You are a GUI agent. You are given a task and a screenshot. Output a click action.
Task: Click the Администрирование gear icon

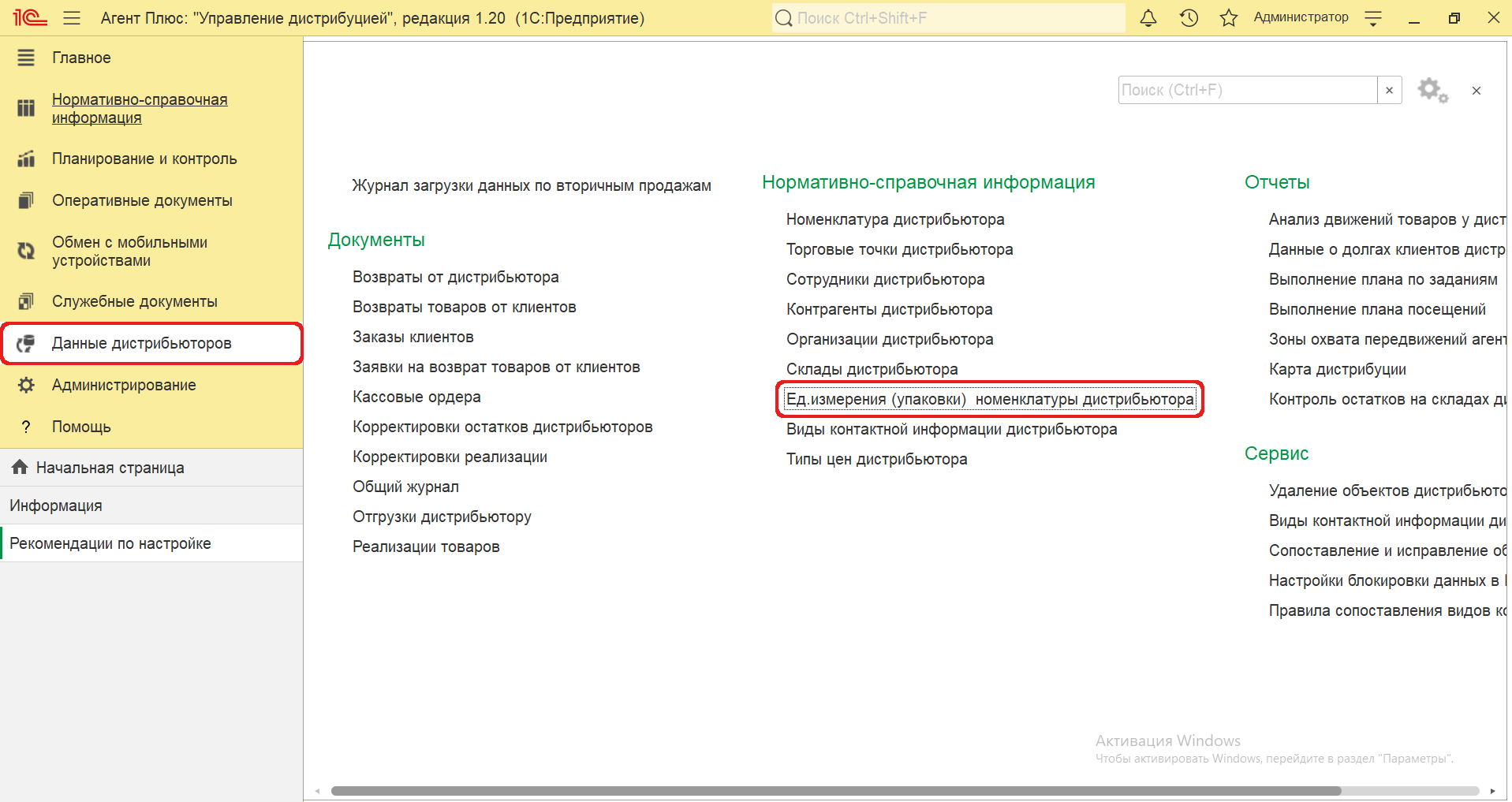[26, 385]
